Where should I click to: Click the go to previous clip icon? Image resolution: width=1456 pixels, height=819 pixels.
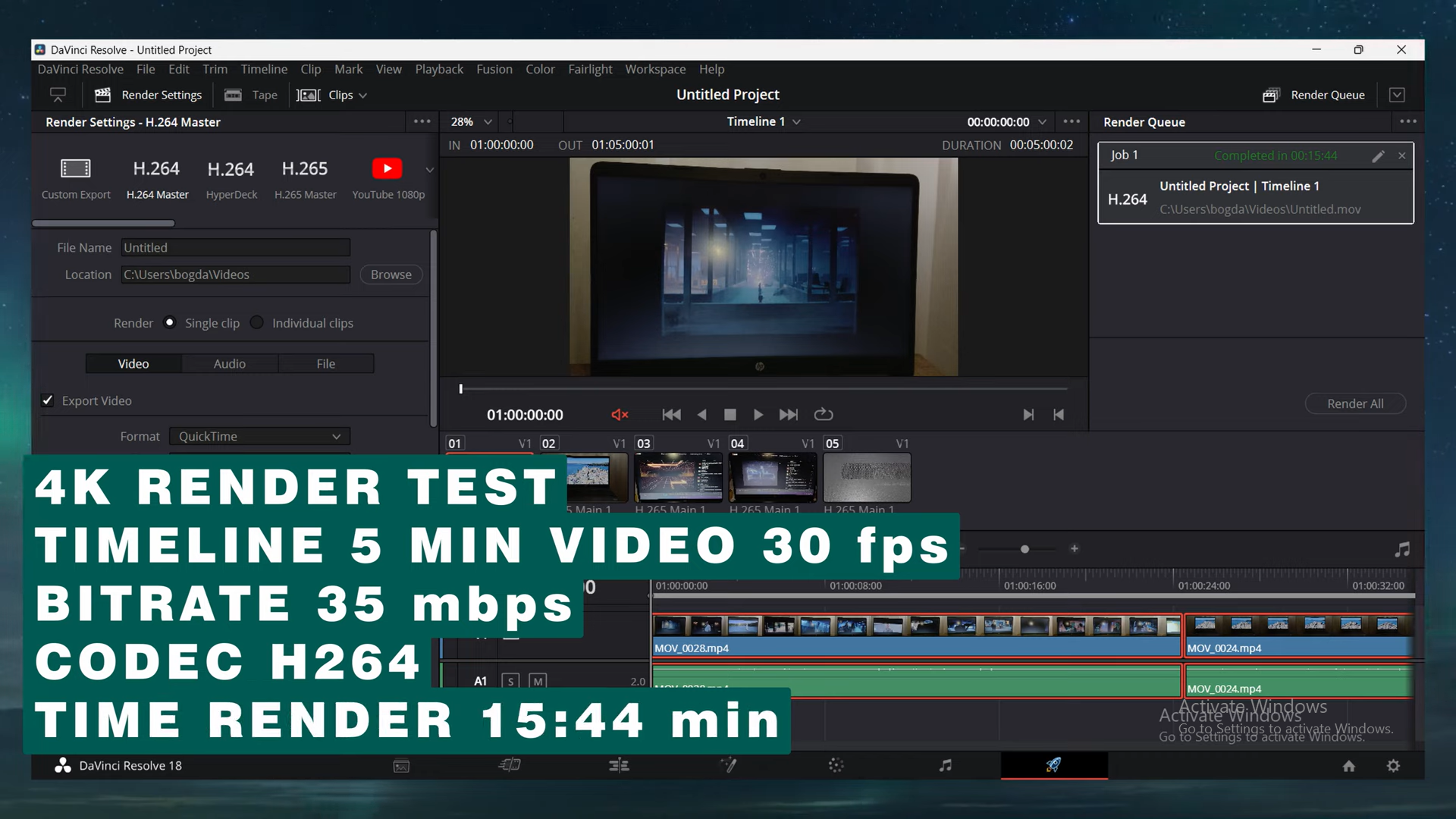1059,415
